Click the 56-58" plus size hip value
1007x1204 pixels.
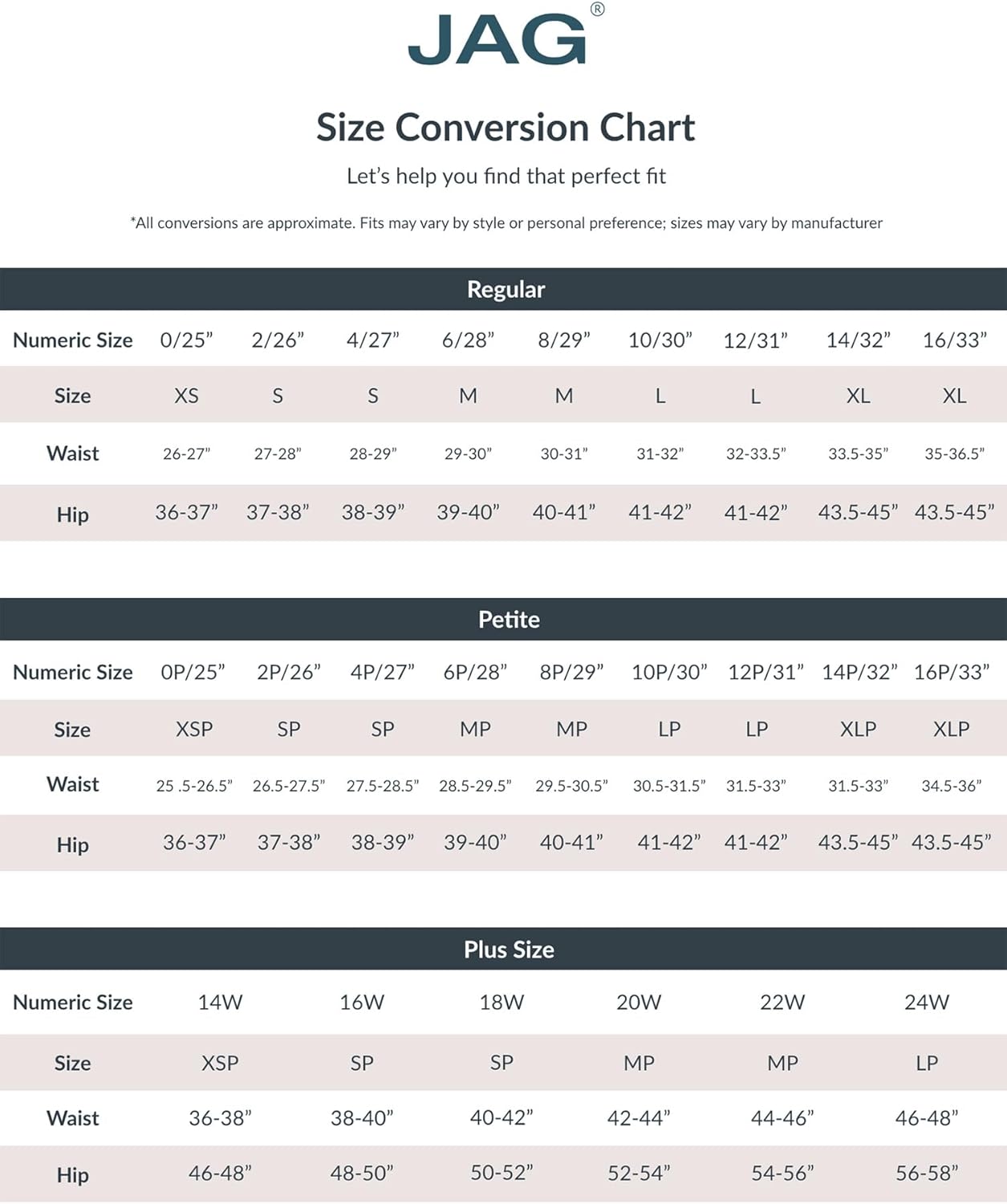pyautogui.click(x=927, y=1173)
